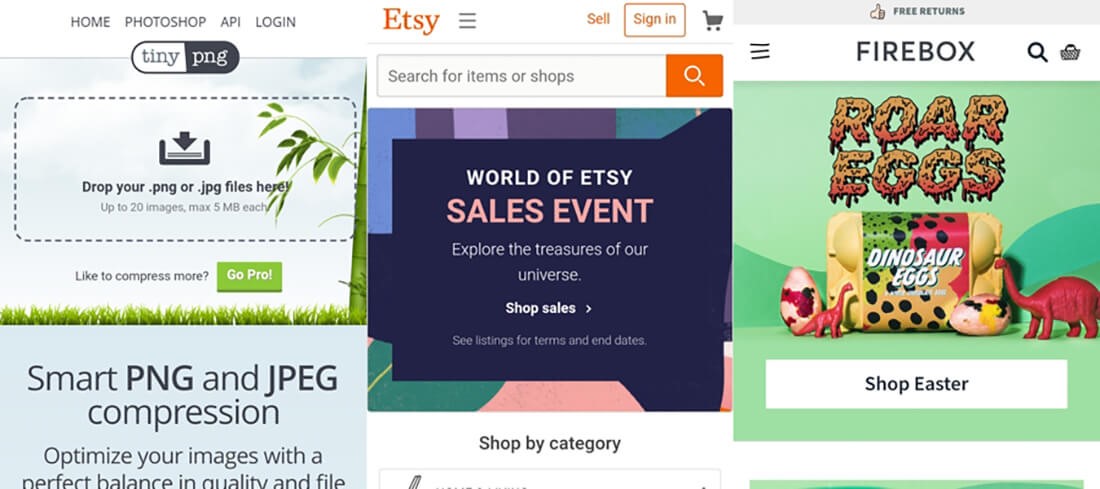Open the Etsy shopping cart
This screenshot has height=489, width=1100.
pos(712,20)
